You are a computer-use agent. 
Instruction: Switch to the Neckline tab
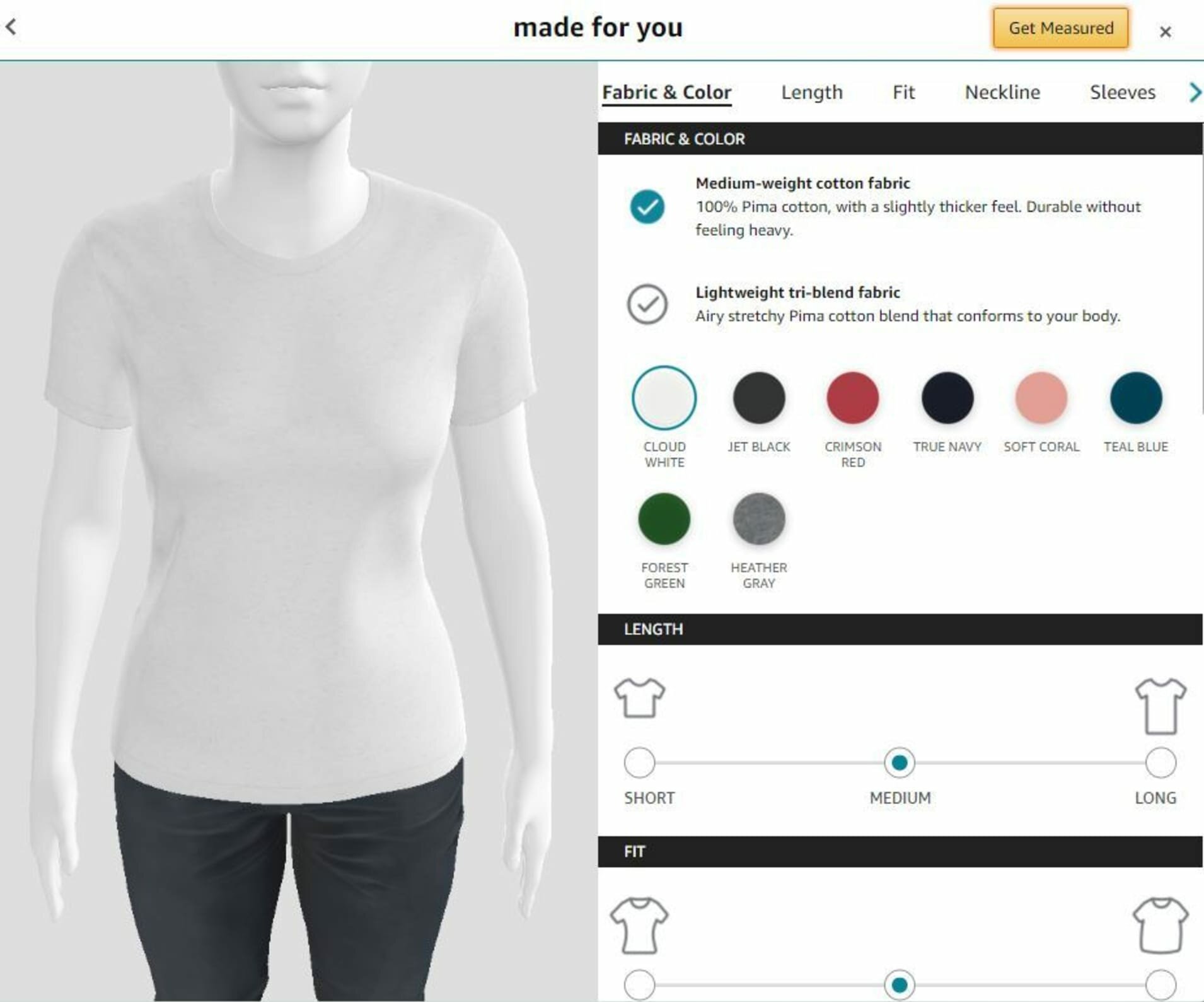pyautogui.click(x=1002, y=93)
